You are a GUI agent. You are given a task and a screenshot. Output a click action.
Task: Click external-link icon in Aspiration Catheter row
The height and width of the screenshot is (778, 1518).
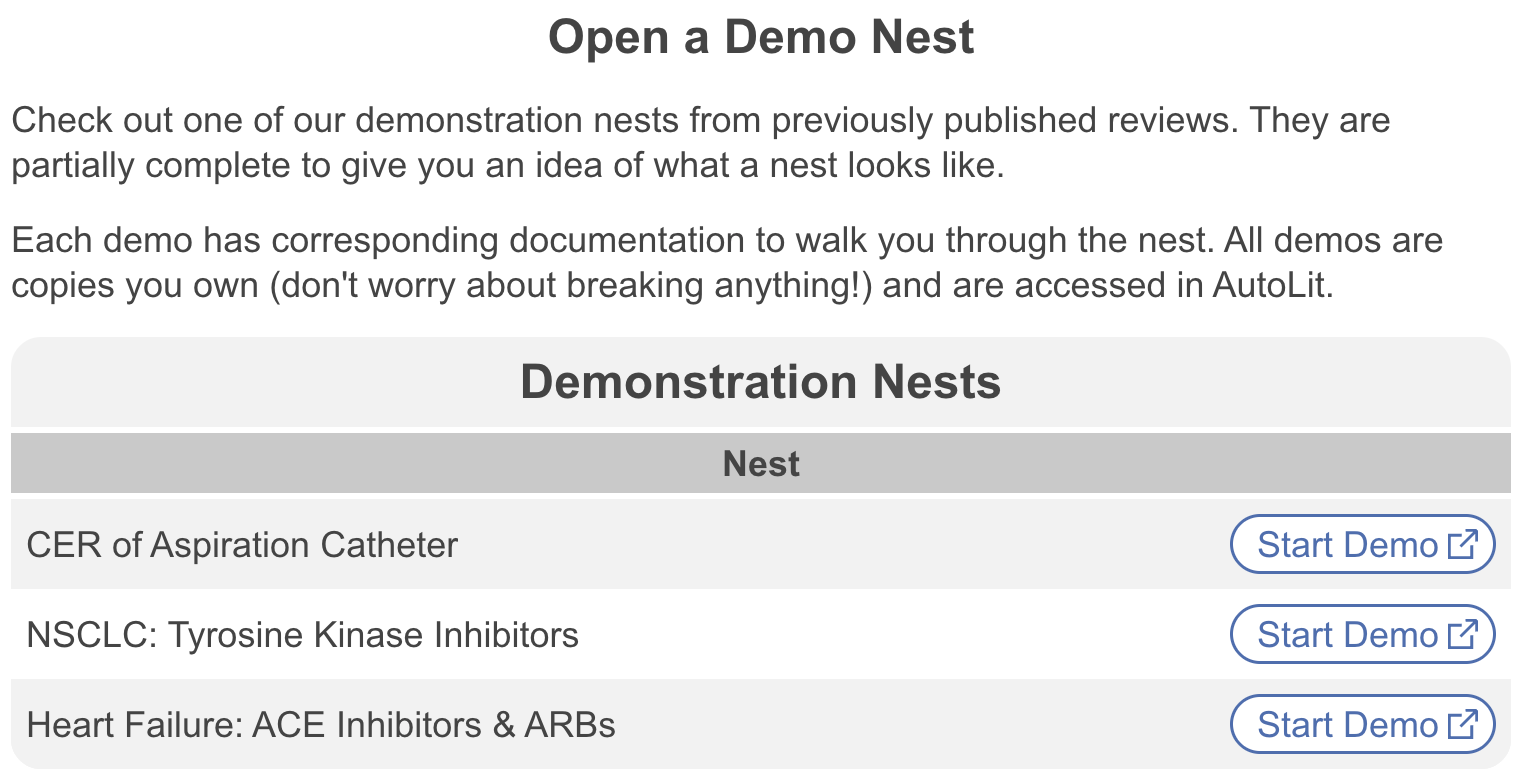[1462, 545]
